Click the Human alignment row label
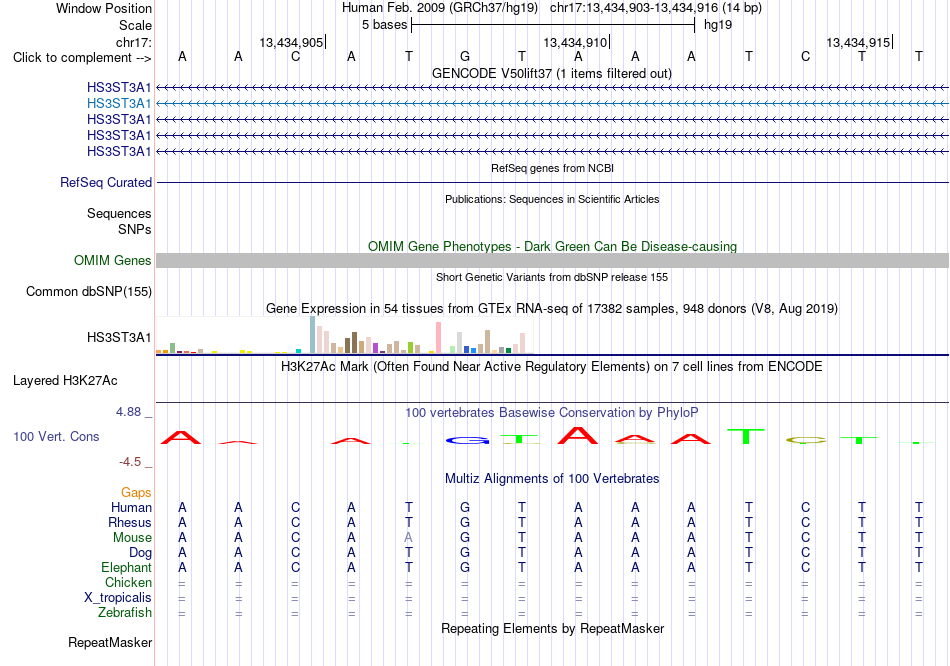 (131, 507)
